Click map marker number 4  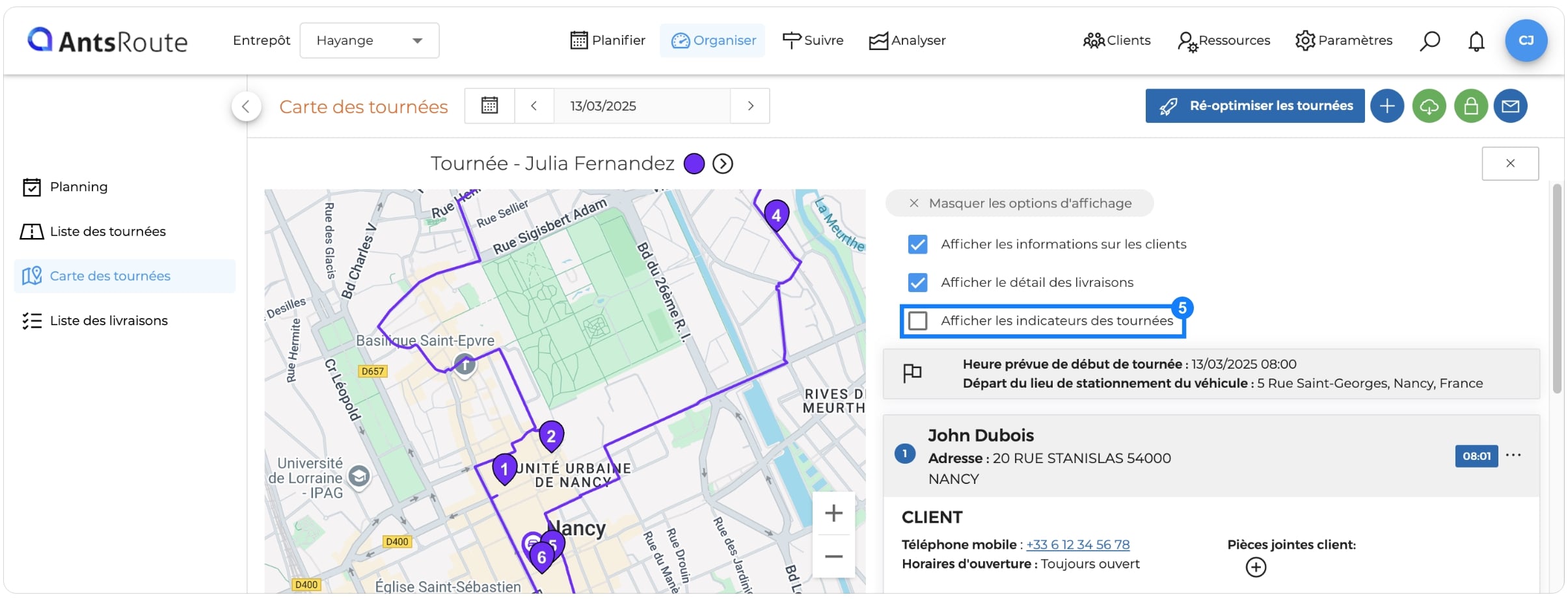pos(776,215)
